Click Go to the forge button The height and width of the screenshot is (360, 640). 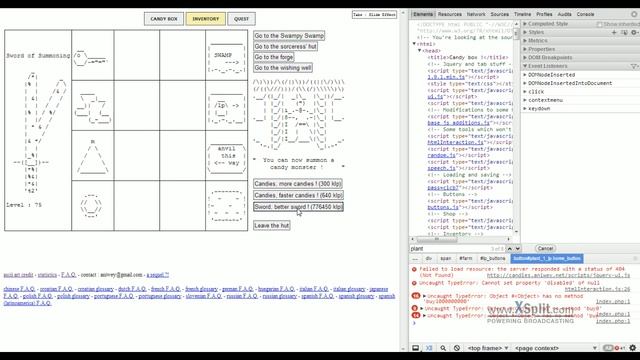point(274,57)
